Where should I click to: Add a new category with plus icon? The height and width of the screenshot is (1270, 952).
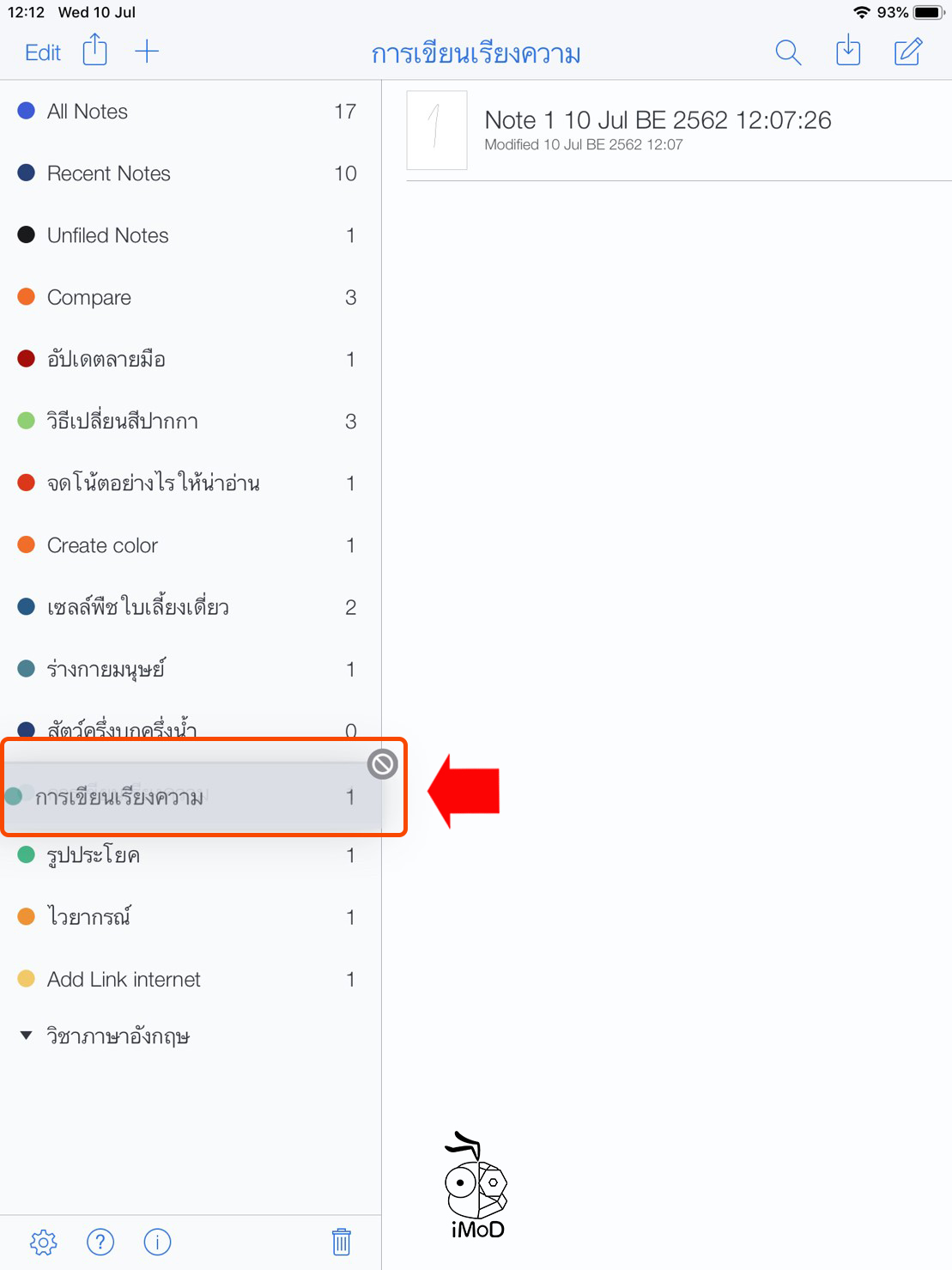click(x=147, y=52)
